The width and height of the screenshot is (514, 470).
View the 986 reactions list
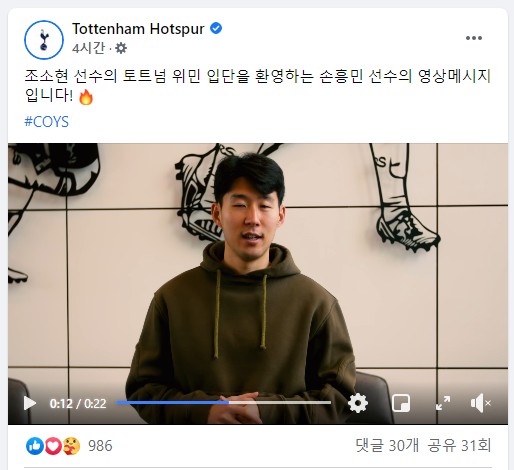click(x=100, y=446)
